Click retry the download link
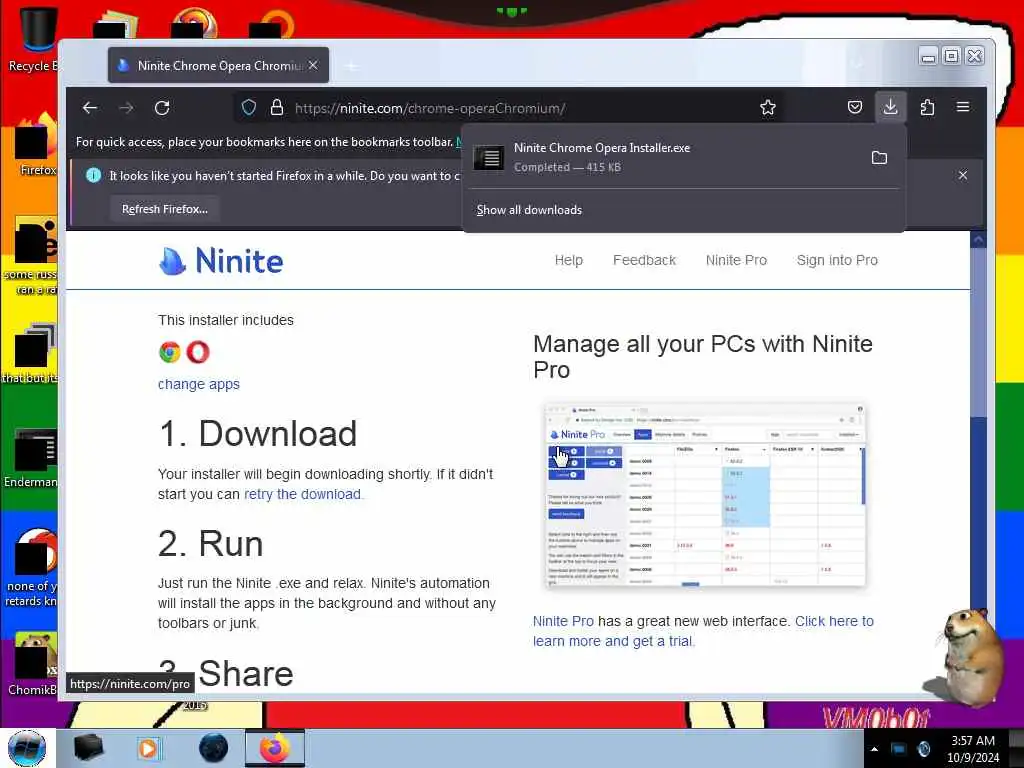 click(x=302, y=494)
